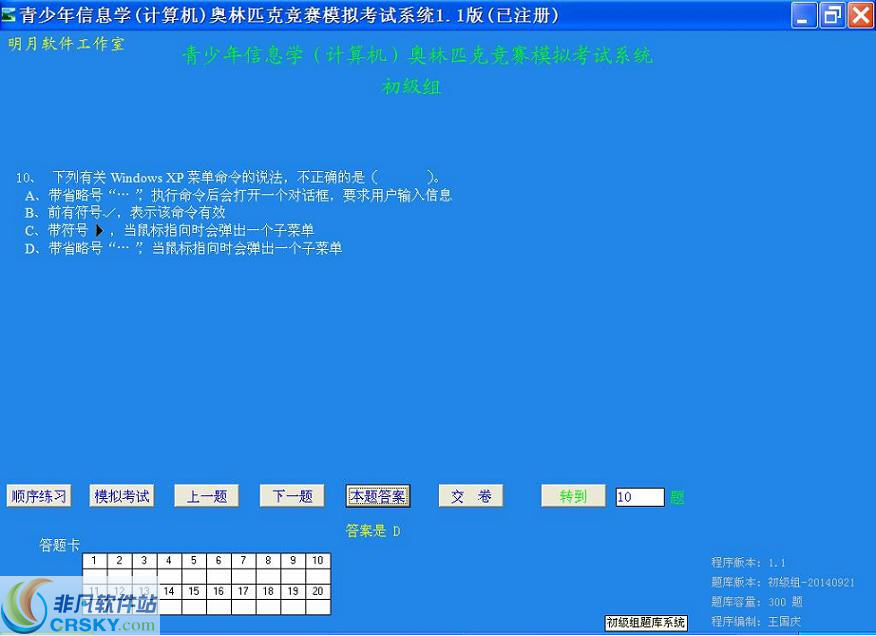Click option B text 表示该命令有效
The height and width of the screenshot is (636, 876).
[125, 212]
